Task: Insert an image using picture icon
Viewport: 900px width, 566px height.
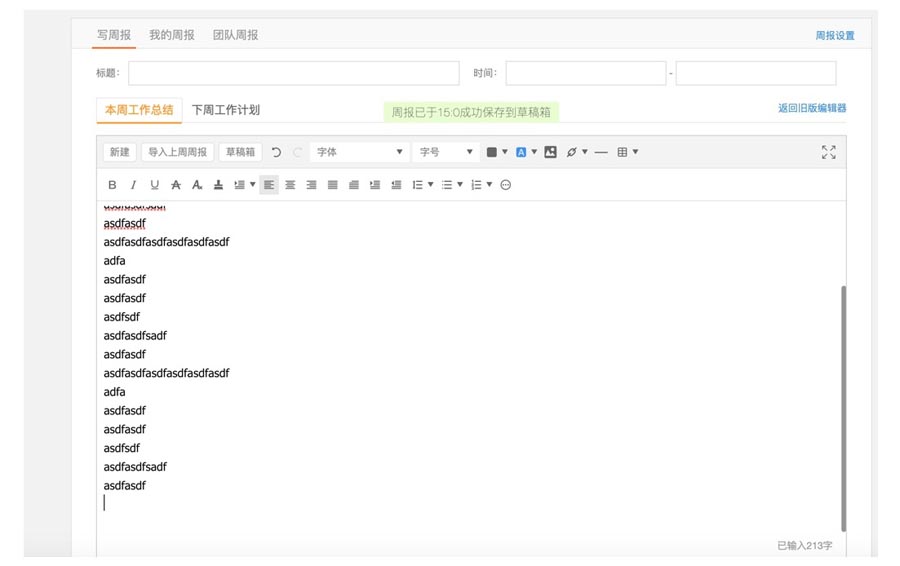Action: tap(550, 152)
